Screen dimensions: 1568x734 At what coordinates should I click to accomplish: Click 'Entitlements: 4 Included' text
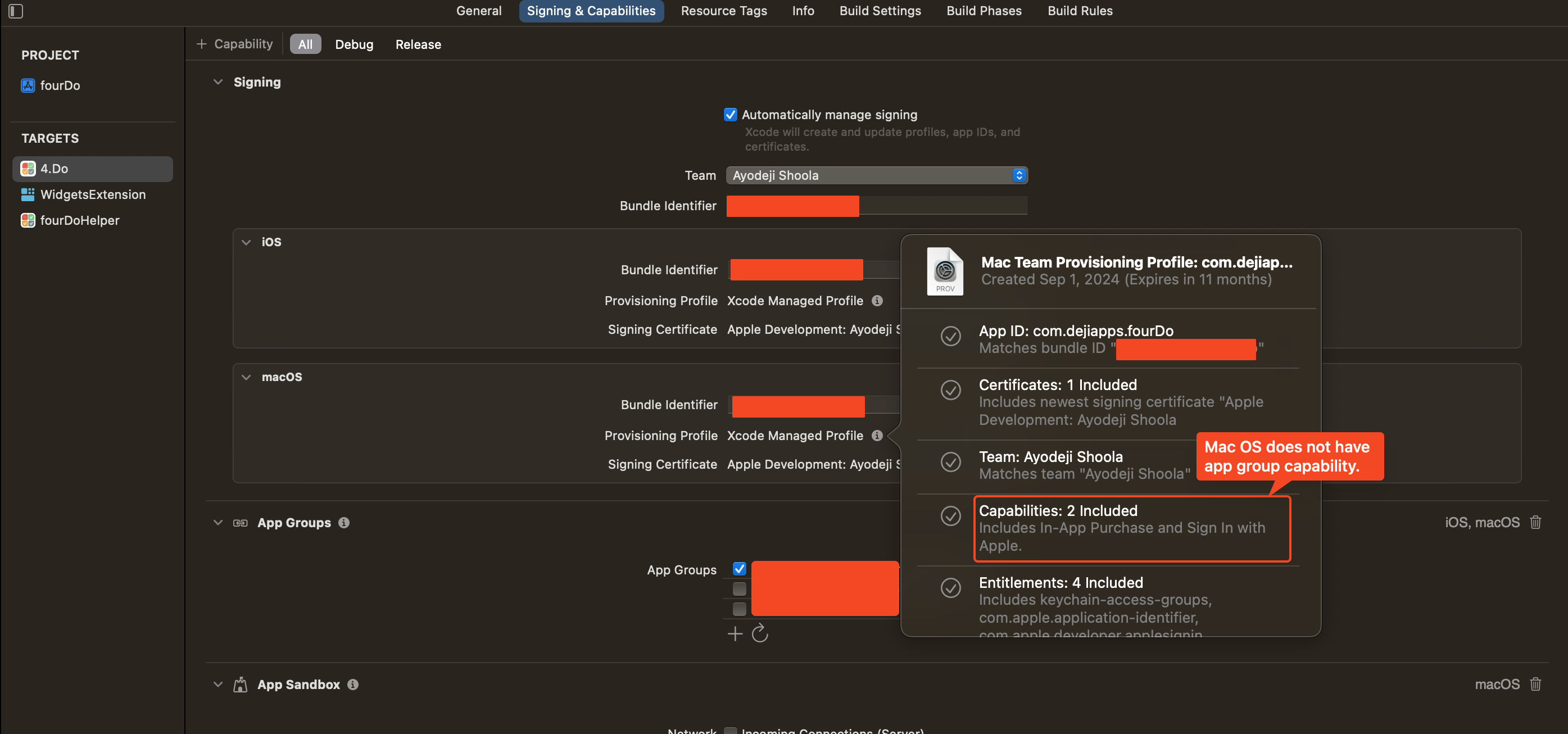1061,582
